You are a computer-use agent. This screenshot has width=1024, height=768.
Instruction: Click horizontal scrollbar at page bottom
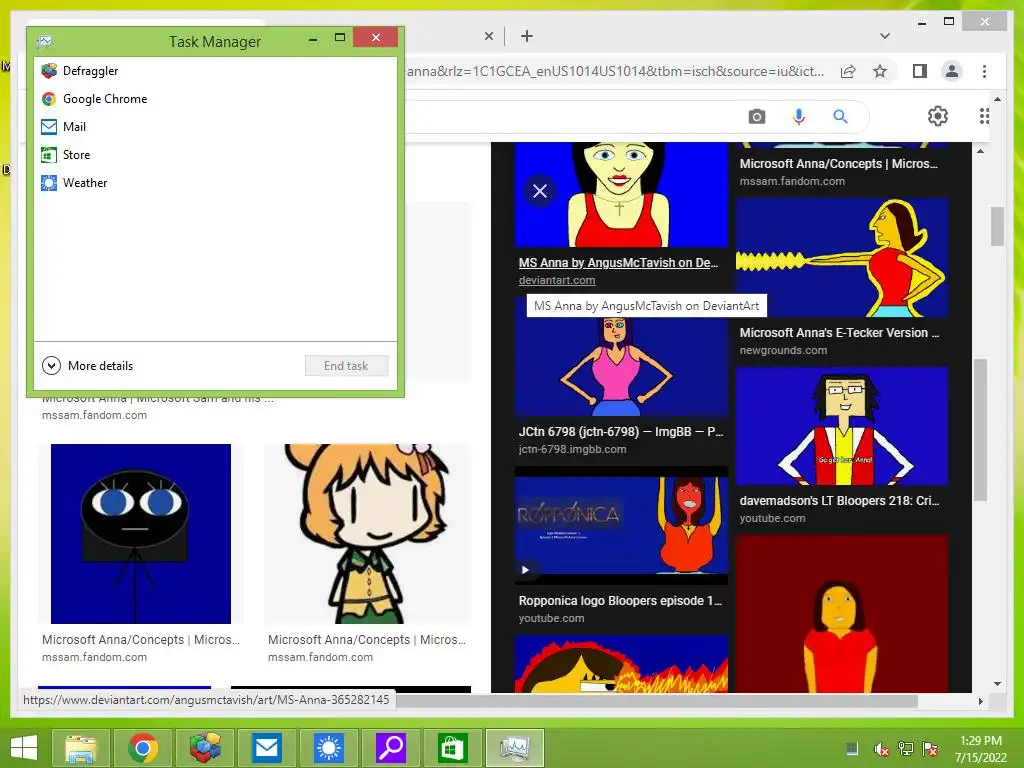point(657,701)
